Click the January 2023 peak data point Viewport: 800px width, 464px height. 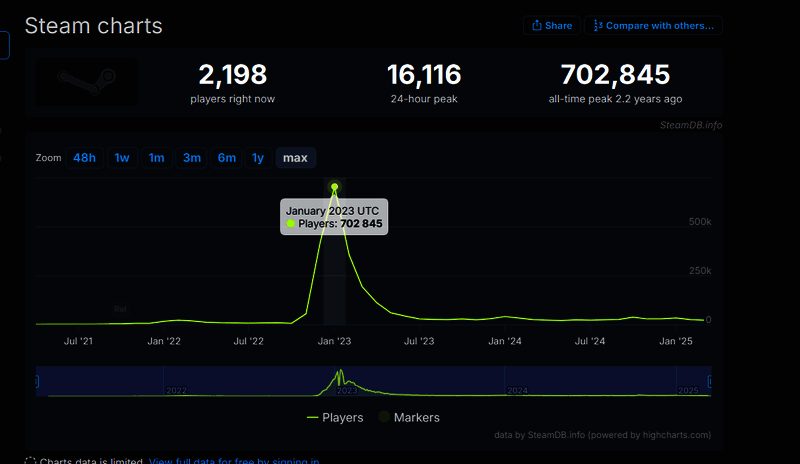point(335,187)
